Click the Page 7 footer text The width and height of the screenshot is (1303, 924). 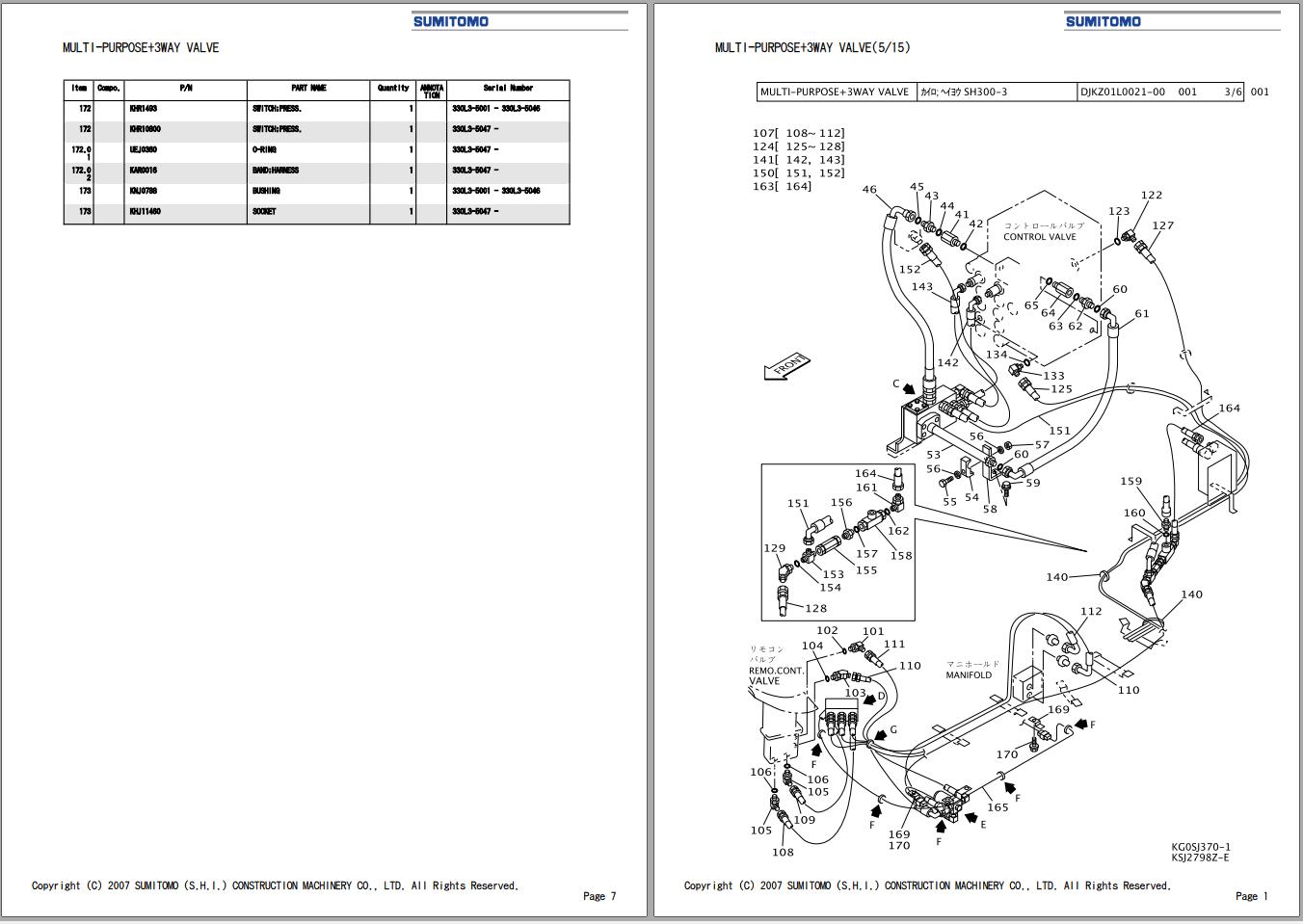coord(598,895)
